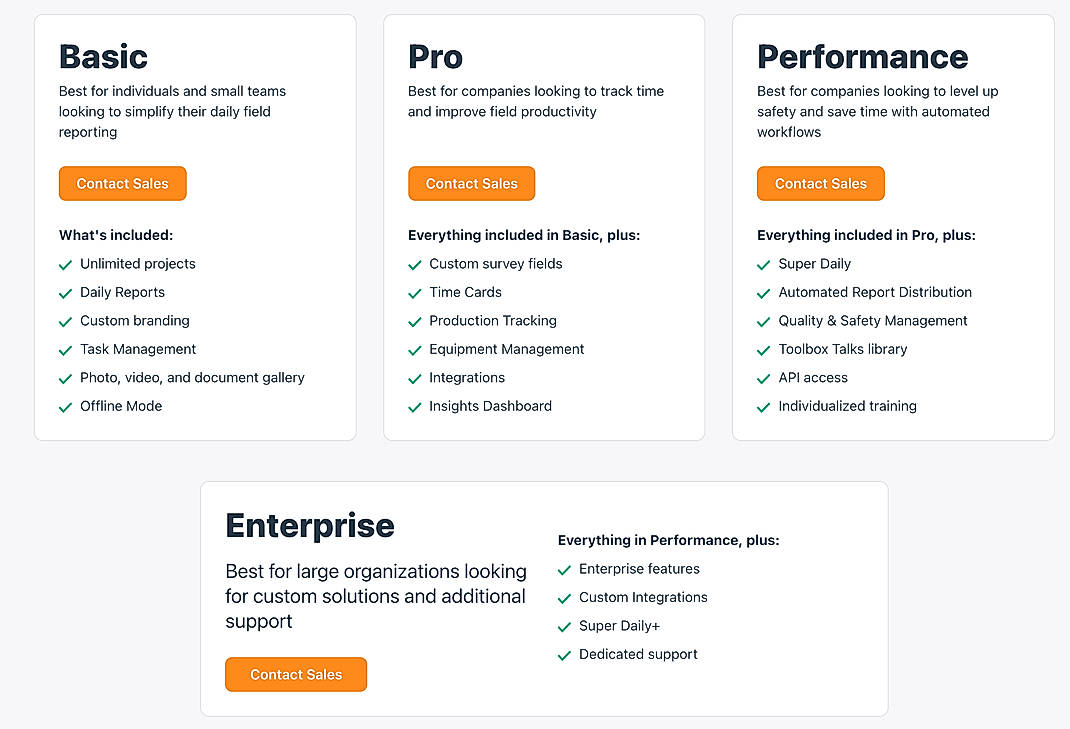Select the Basic plan heading
The width and height of the screenshot is (1070, 729).
(103, 57)
